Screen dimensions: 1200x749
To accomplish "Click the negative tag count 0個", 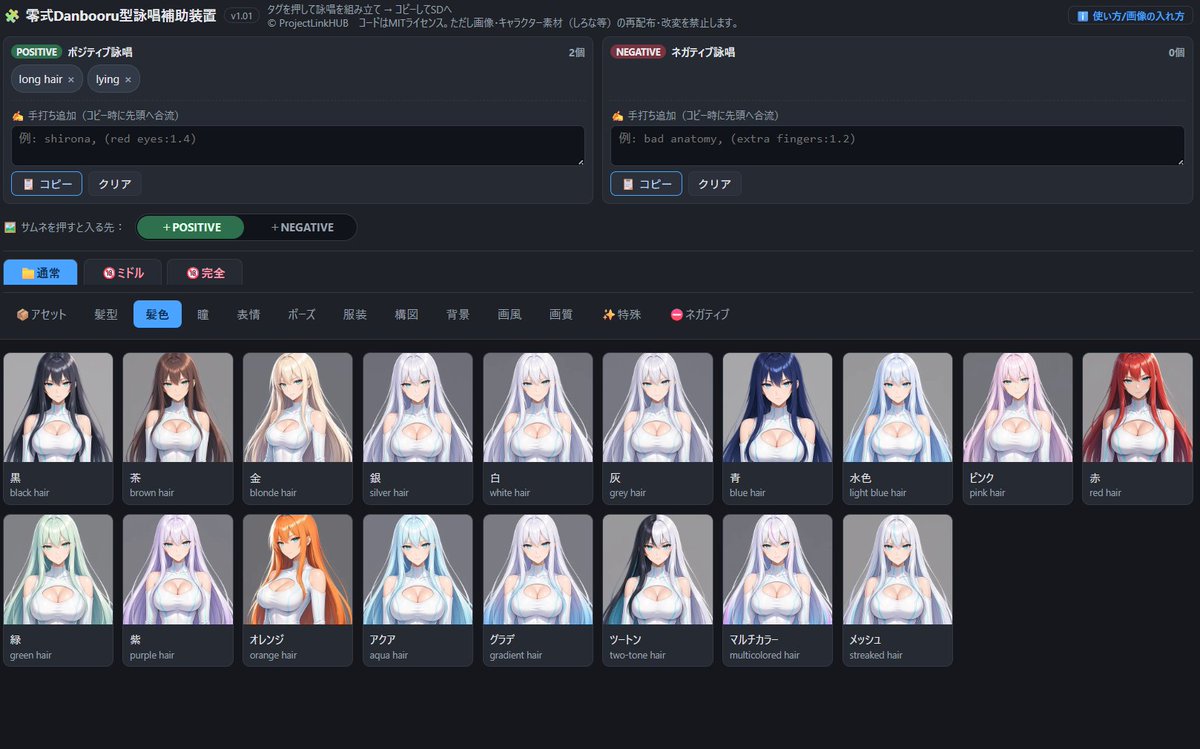I will [1176, 52].
